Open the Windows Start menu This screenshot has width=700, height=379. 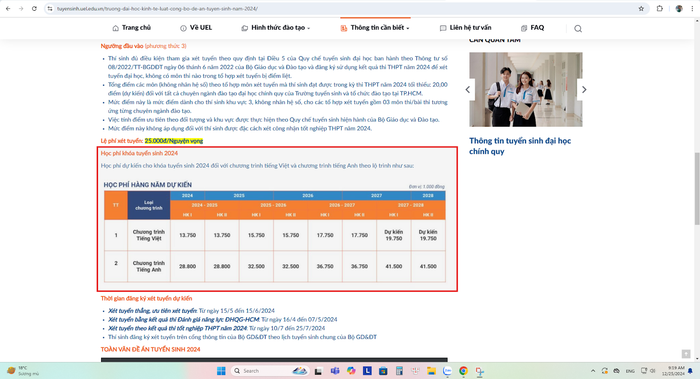point(221,371)
